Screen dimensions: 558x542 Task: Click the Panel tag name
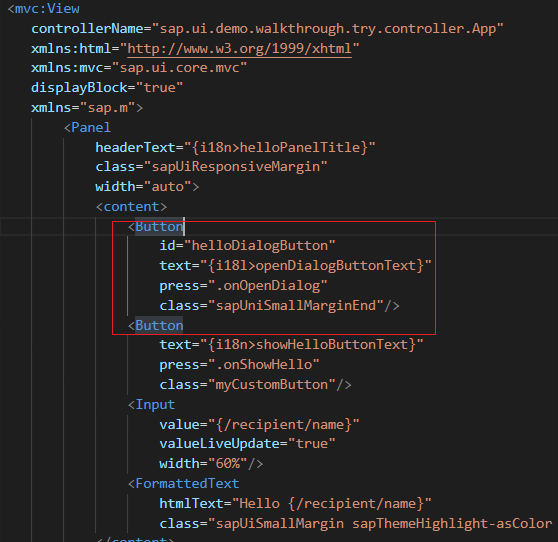91,127
